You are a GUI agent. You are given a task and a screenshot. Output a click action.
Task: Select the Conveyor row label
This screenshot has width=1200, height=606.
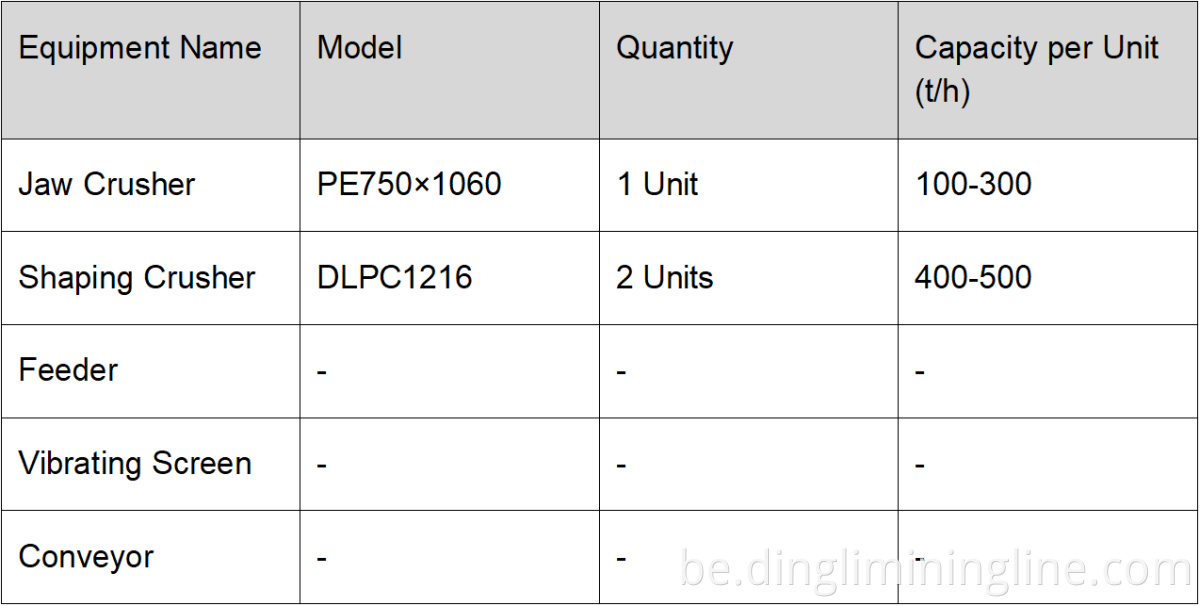click(x=86, y=557)
